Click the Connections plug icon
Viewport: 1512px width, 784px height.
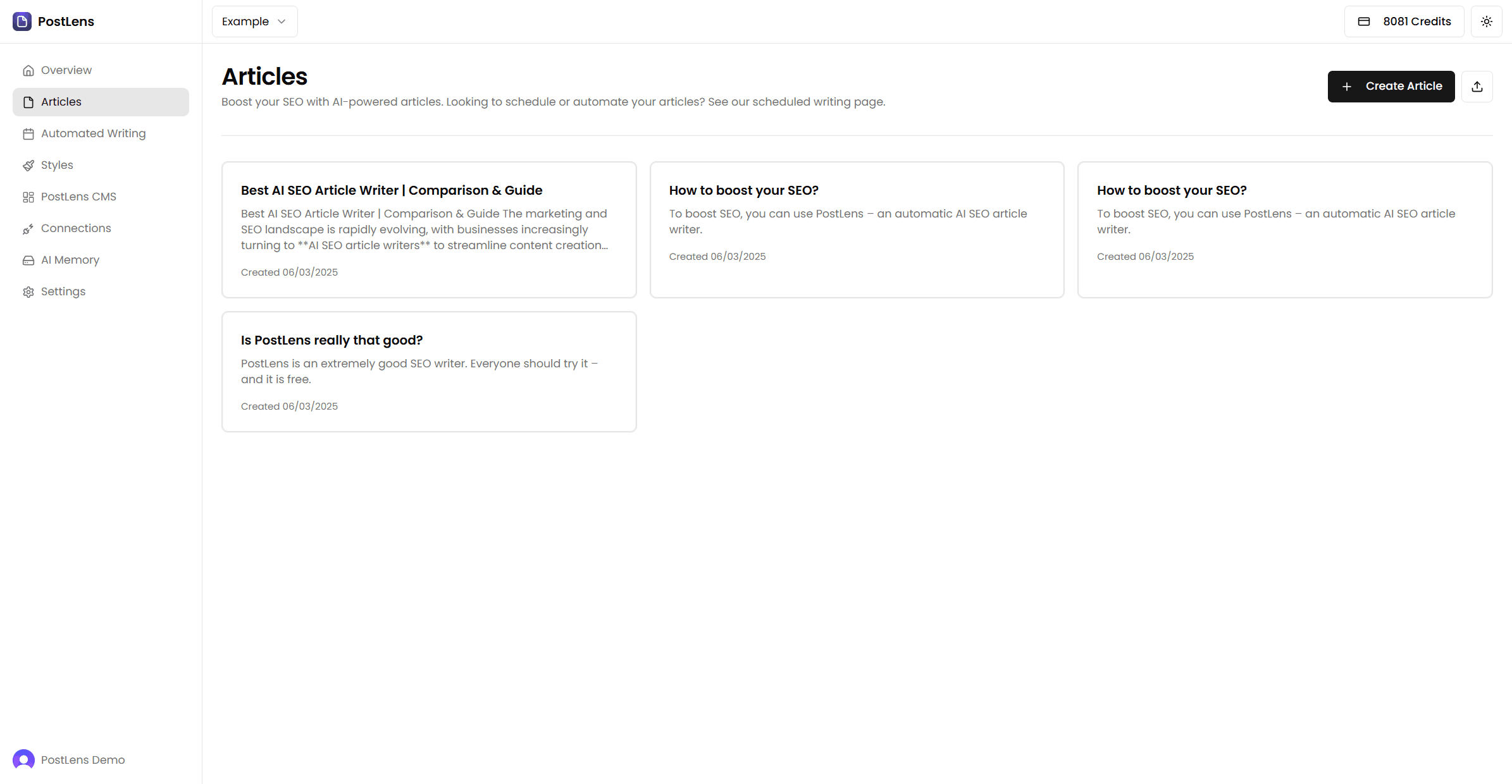28,228
